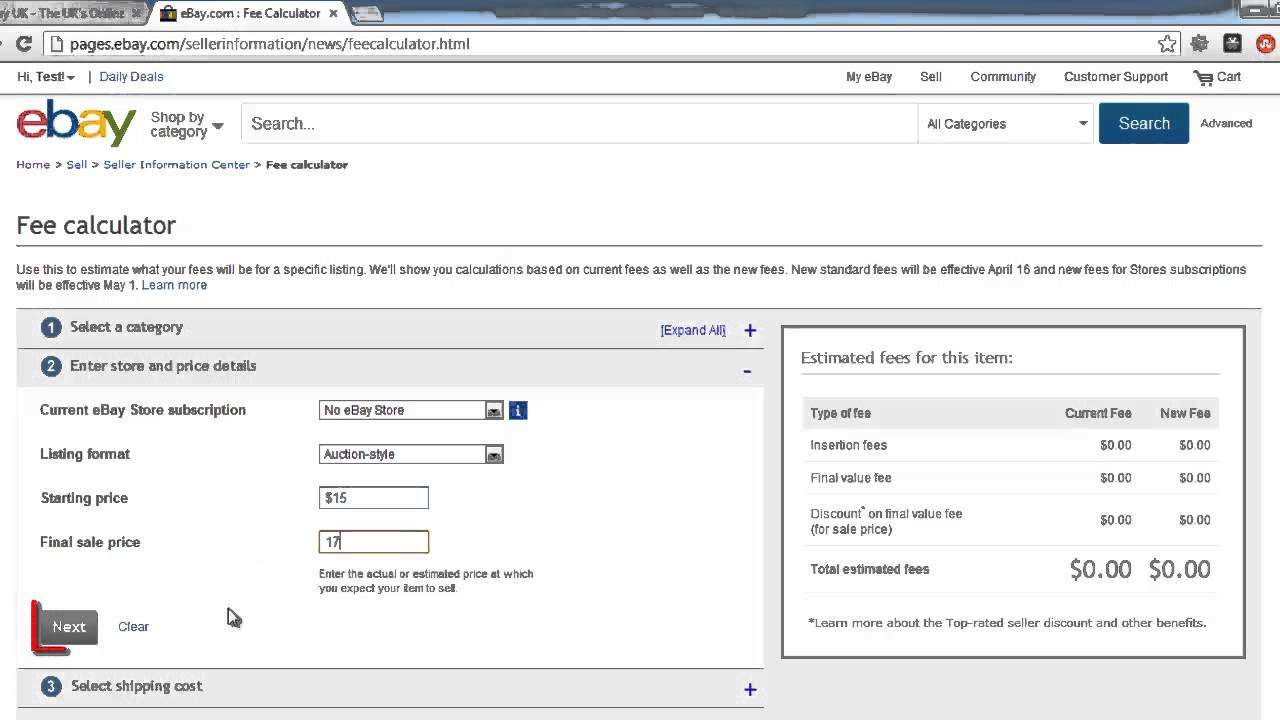The height and width of the screenshot is (720, 1280).
Task: Click the Next button
Action: [69, 627]
